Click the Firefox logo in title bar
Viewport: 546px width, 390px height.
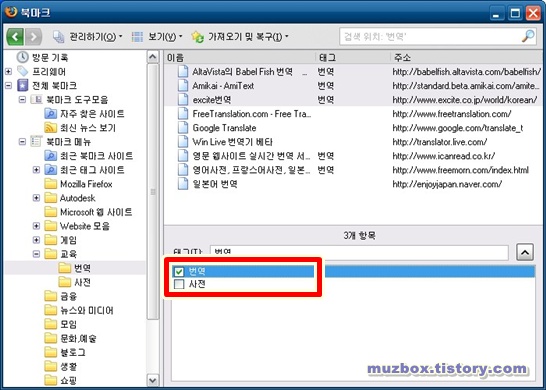click(x=11, y=12)
